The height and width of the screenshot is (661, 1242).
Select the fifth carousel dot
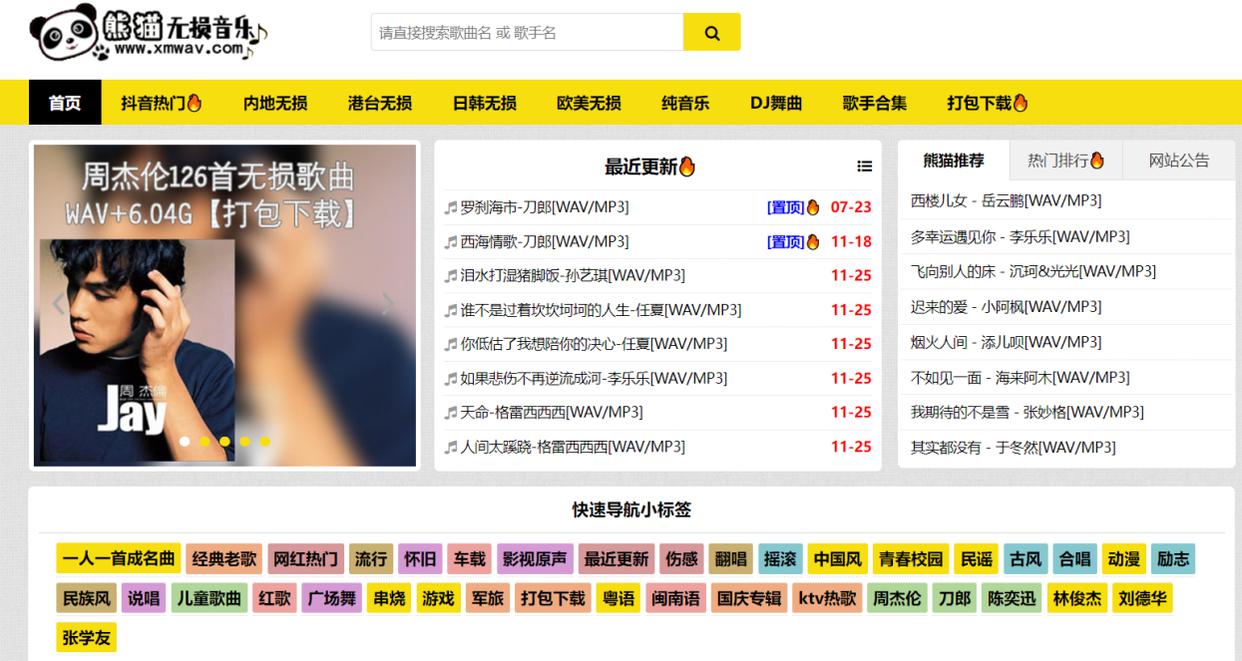pyautogui.click(x=264, y=441)
